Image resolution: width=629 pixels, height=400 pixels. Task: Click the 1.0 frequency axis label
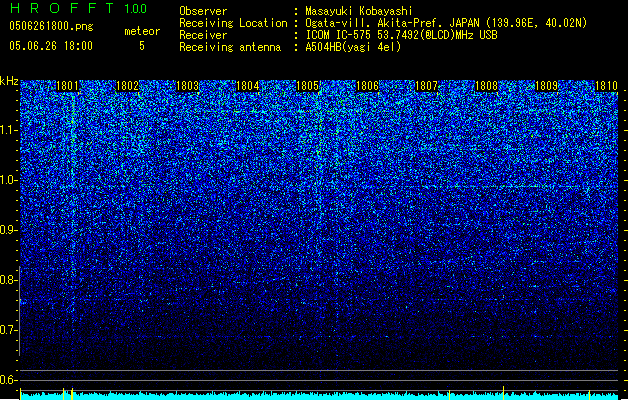pos(9,180)
